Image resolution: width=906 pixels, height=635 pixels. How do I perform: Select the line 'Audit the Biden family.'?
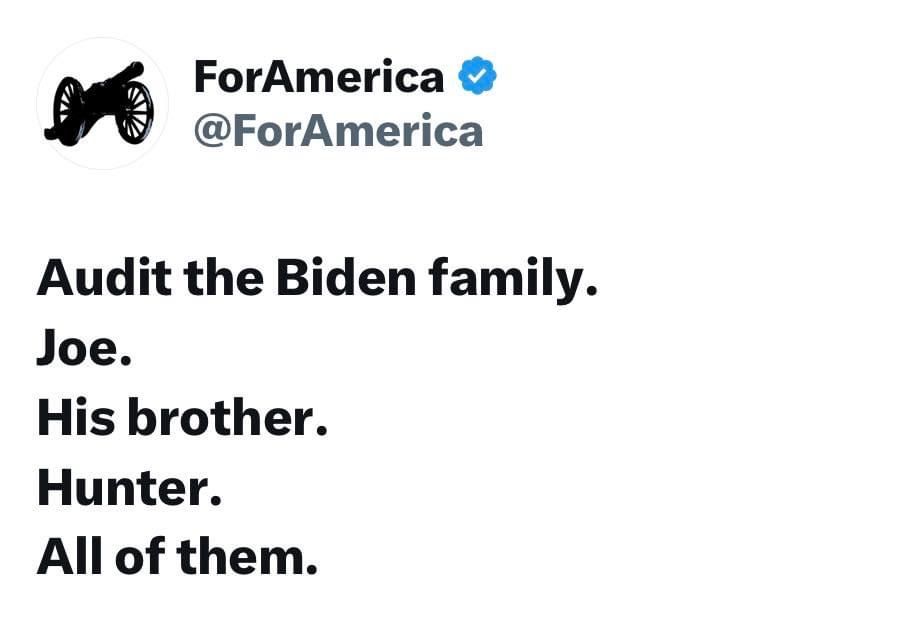(x=317, y=280)
